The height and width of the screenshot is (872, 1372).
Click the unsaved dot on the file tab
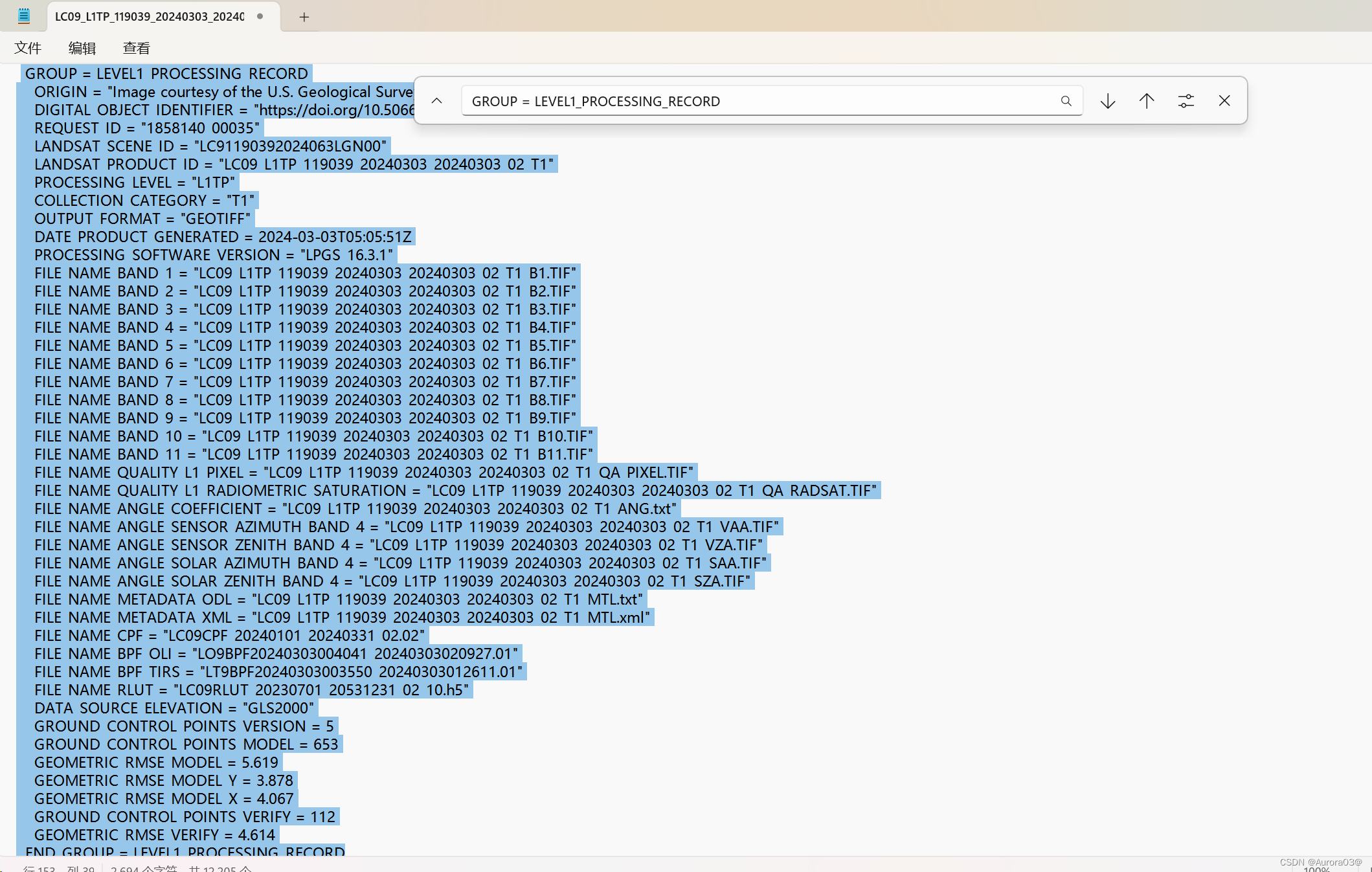(260, 16)
